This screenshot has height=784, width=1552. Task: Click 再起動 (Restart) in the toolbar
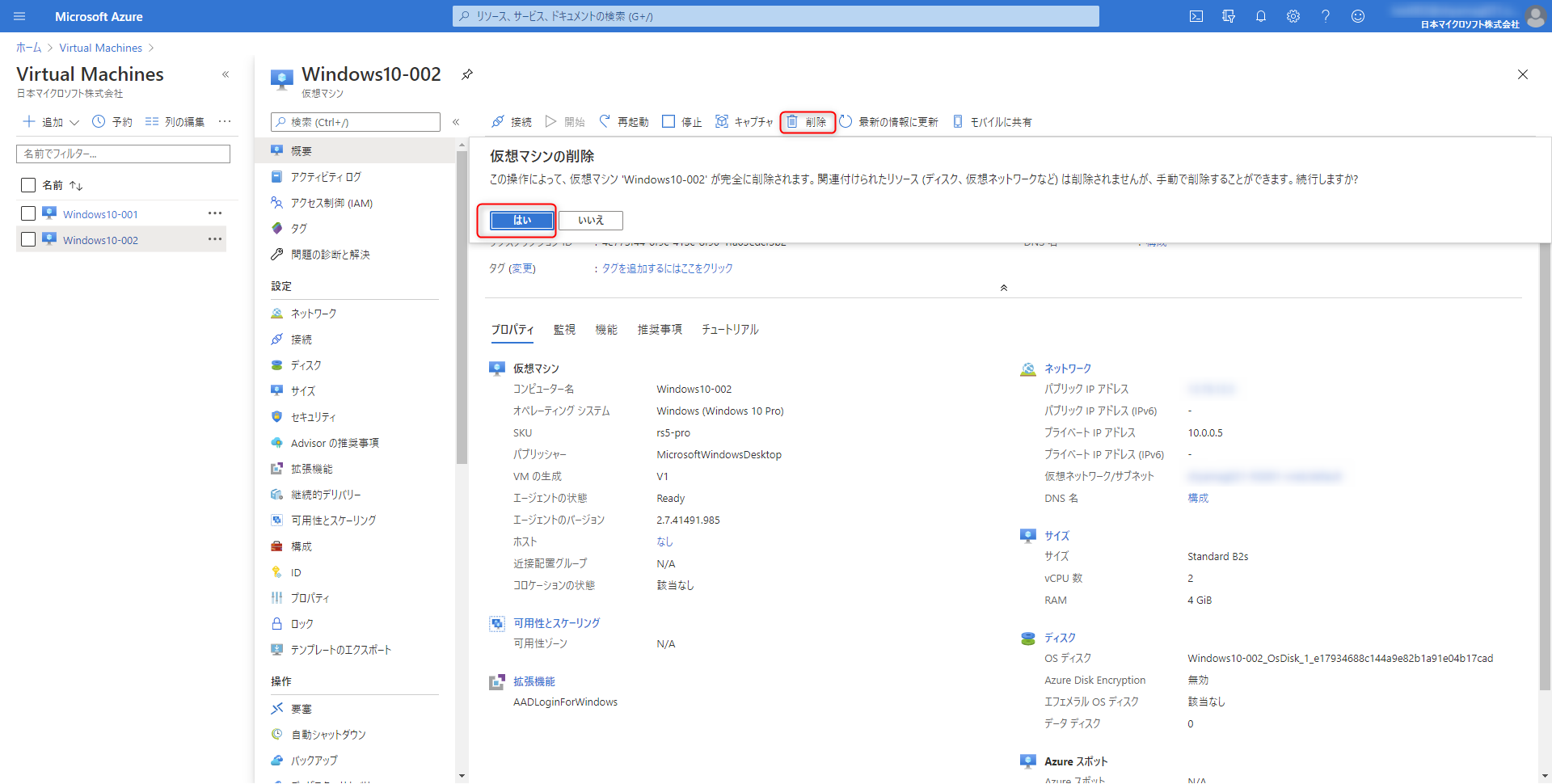624,122
